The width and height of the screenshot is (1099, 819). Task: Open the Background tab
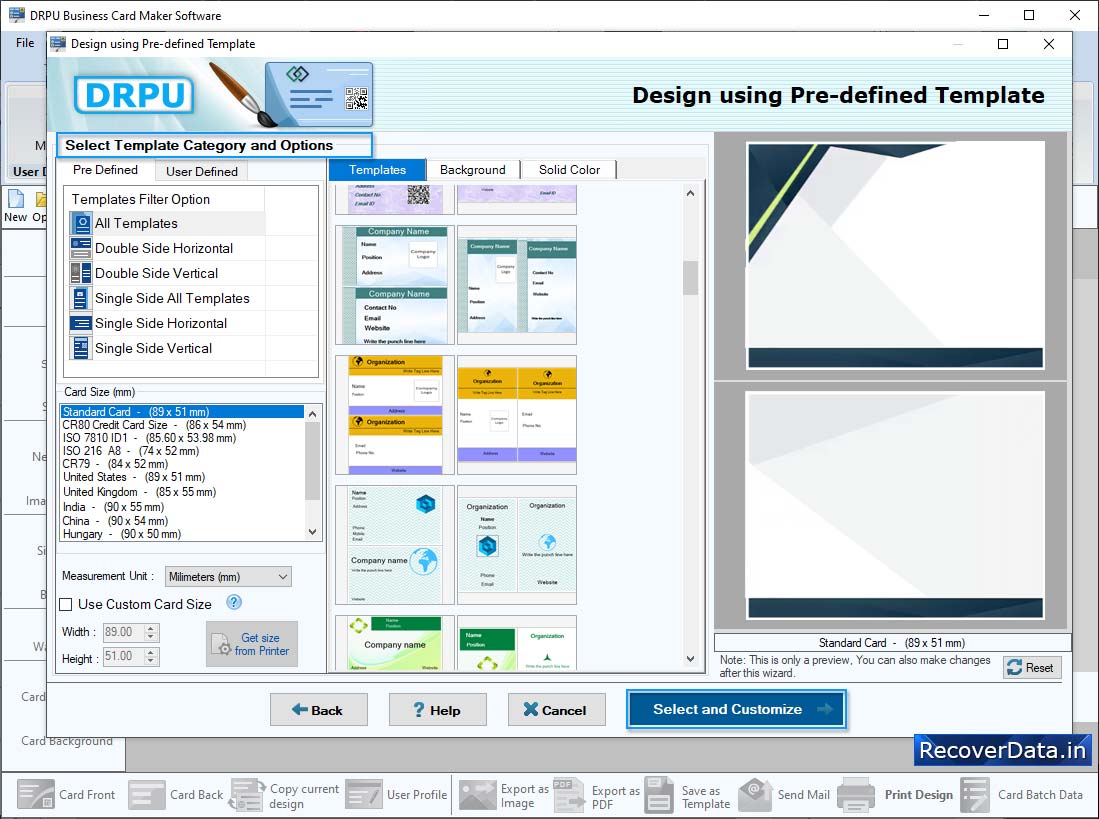473,170
